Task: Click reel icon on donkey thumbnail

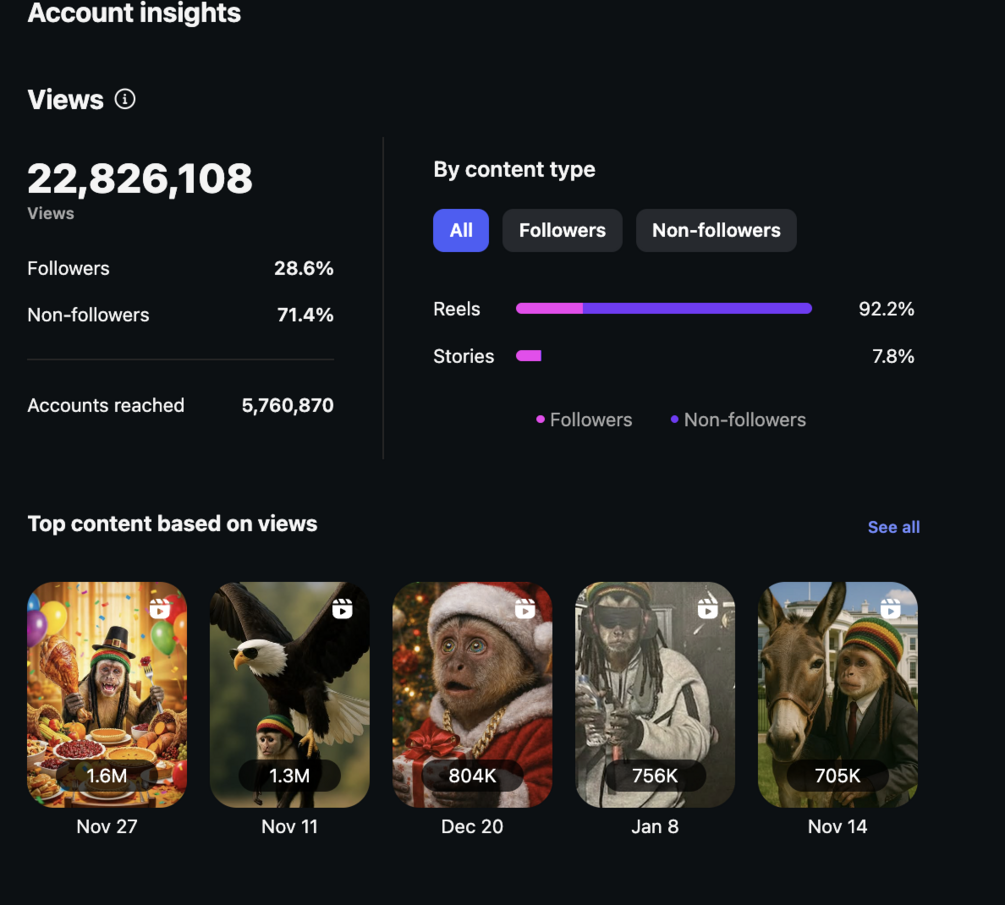Action: pos(891,608)
